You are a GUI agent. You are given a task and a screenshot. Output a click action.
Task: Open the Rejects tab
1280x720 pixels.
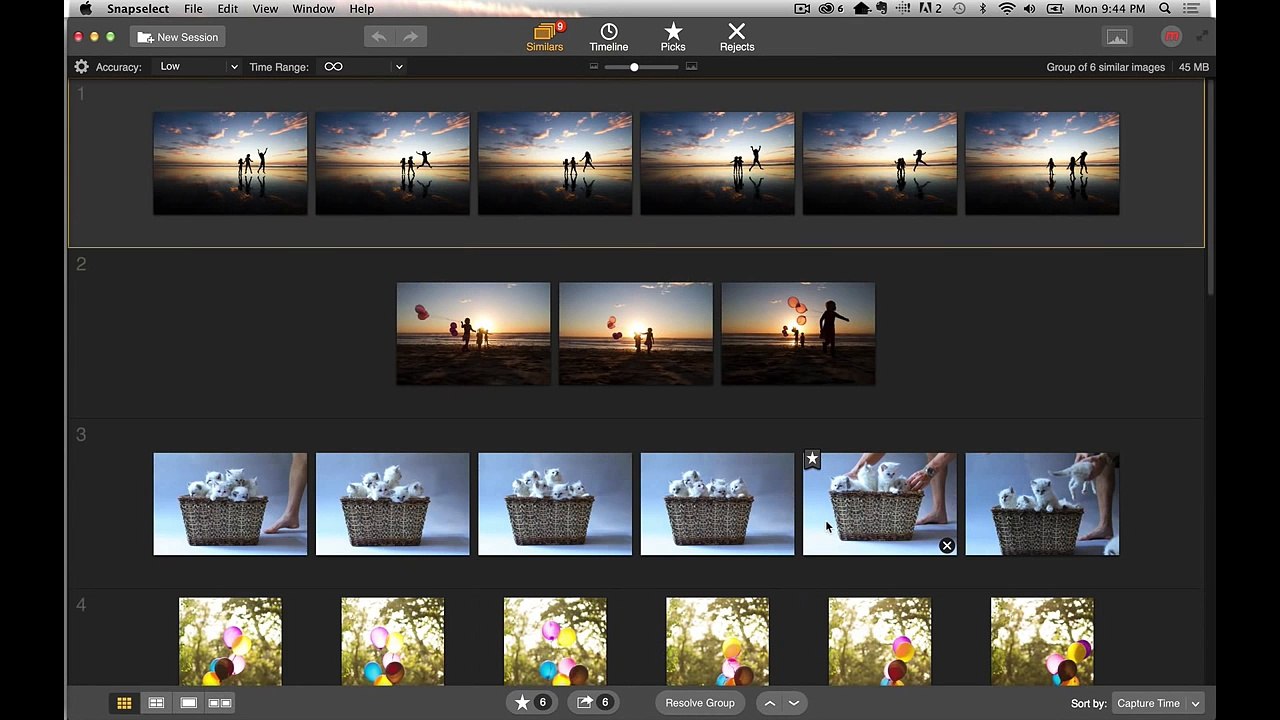(x=737, y=38)
